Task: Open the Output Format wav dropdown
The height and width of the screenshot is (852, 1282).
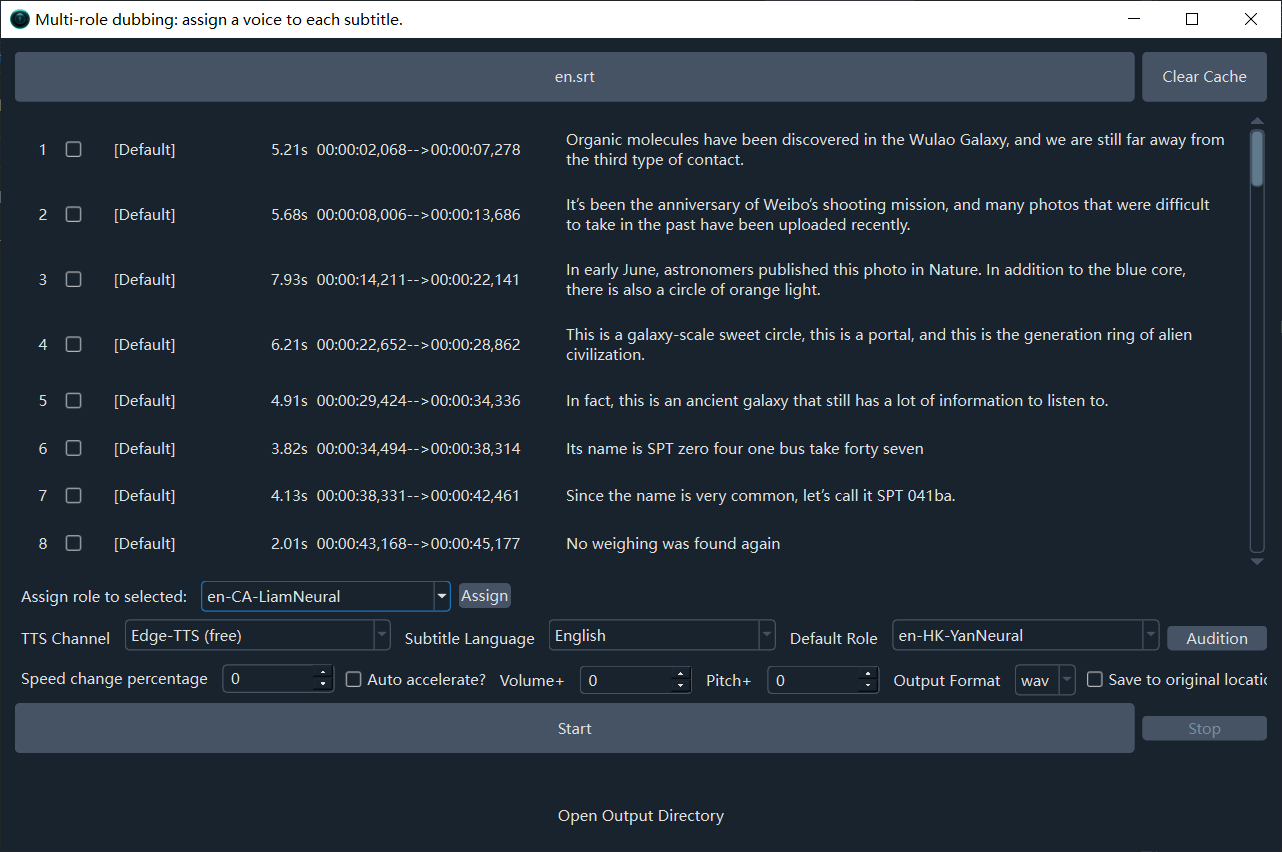Action: [x=1066, y=680]
